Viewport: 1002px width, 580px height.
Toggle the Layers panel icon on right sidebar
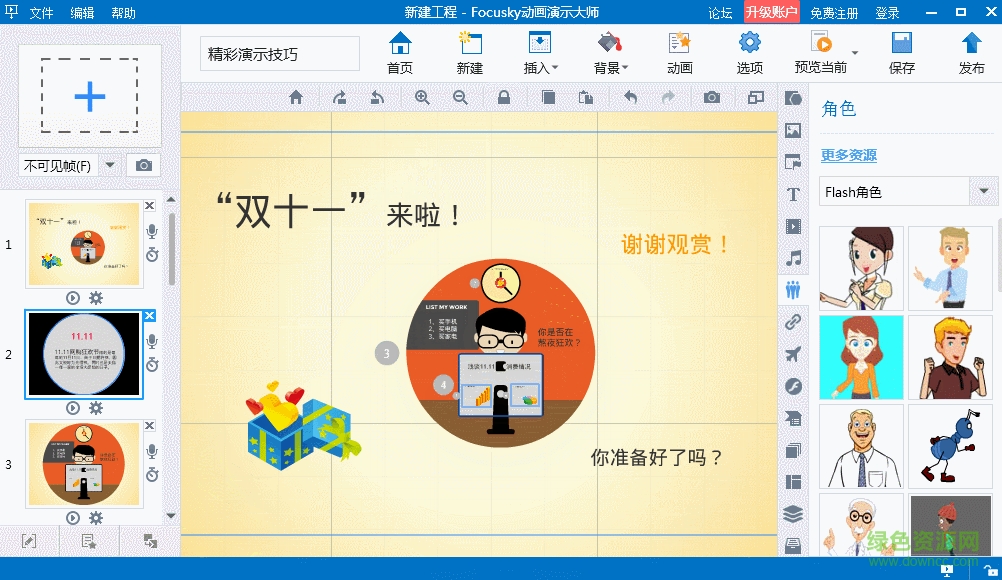(x=793, y=514)
